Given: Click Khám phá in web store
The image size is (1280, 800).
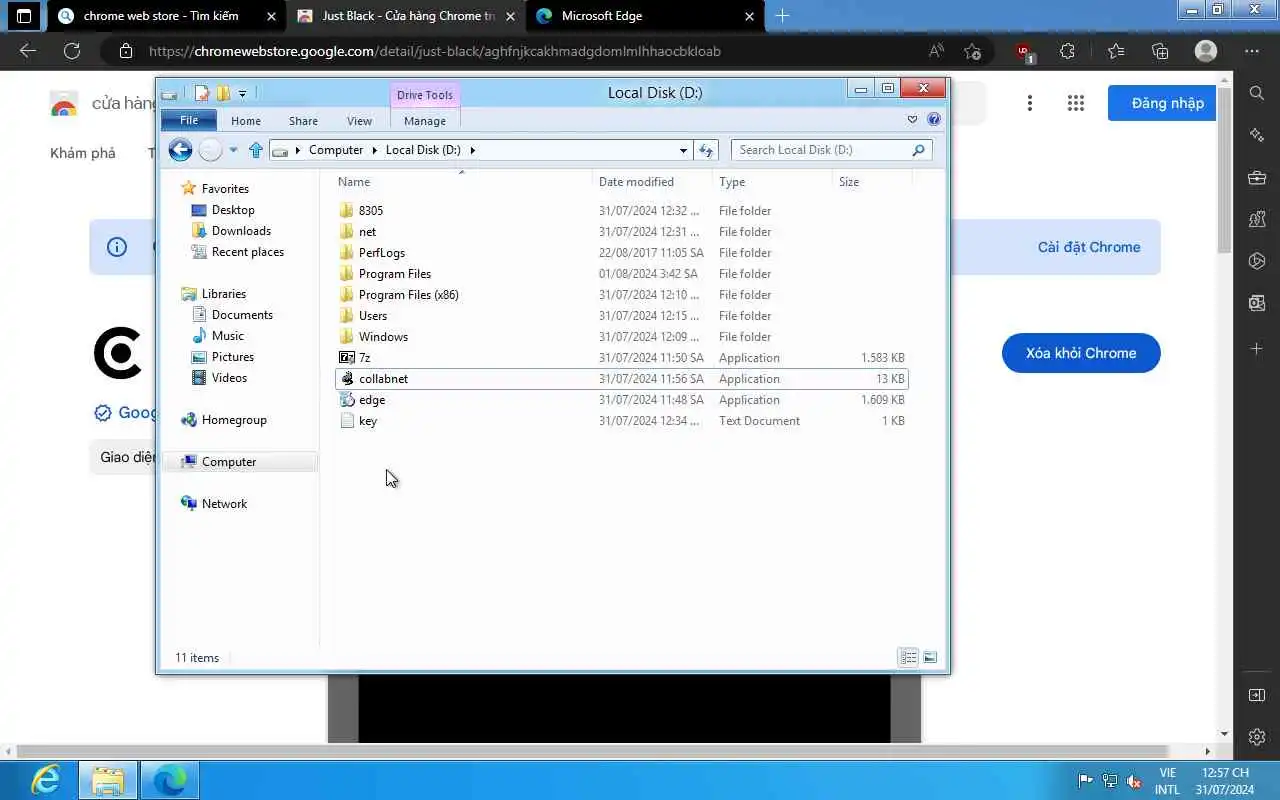Looking at the screenshot, I should [x=83, y=153].
